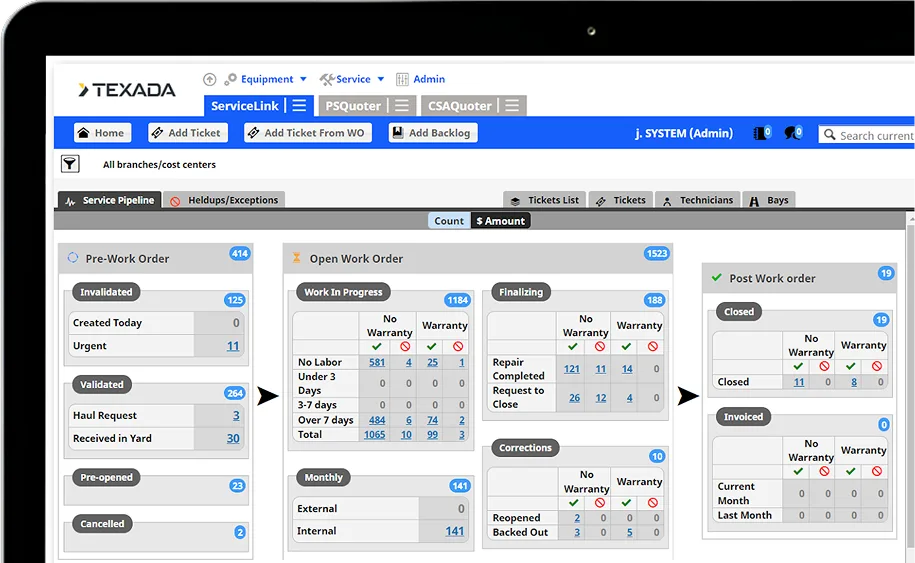Open the Heldups/Exceptions tab

coord(224,200)
